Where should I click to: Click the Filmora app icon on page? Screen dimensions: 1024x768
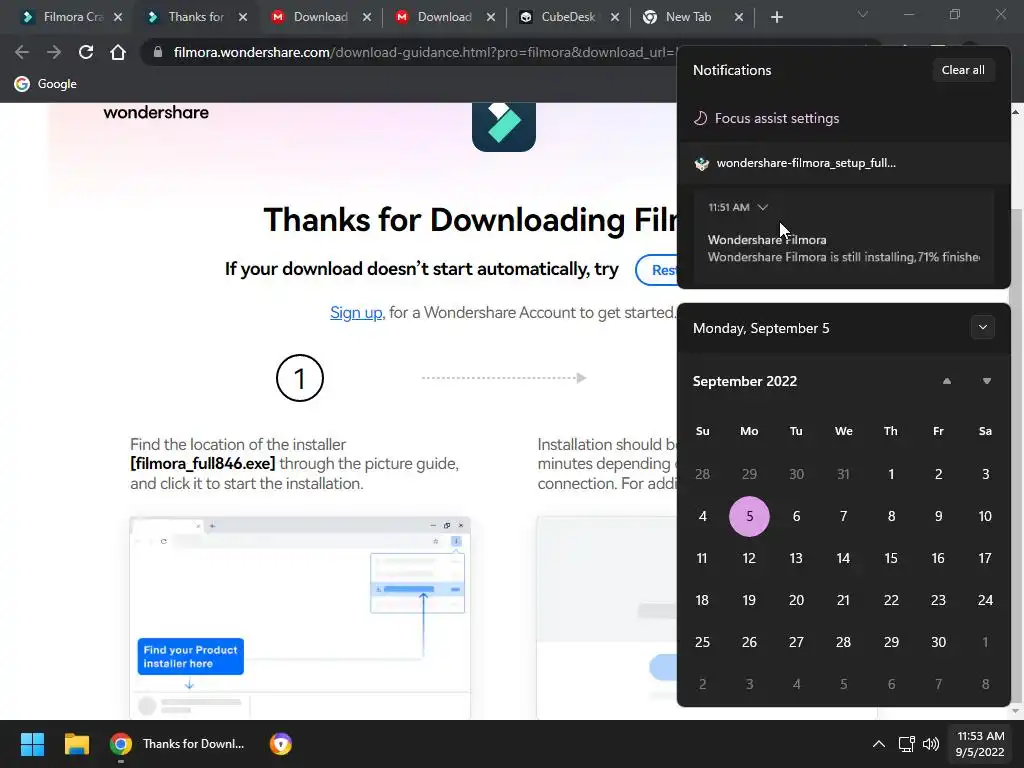click(504, 127)
